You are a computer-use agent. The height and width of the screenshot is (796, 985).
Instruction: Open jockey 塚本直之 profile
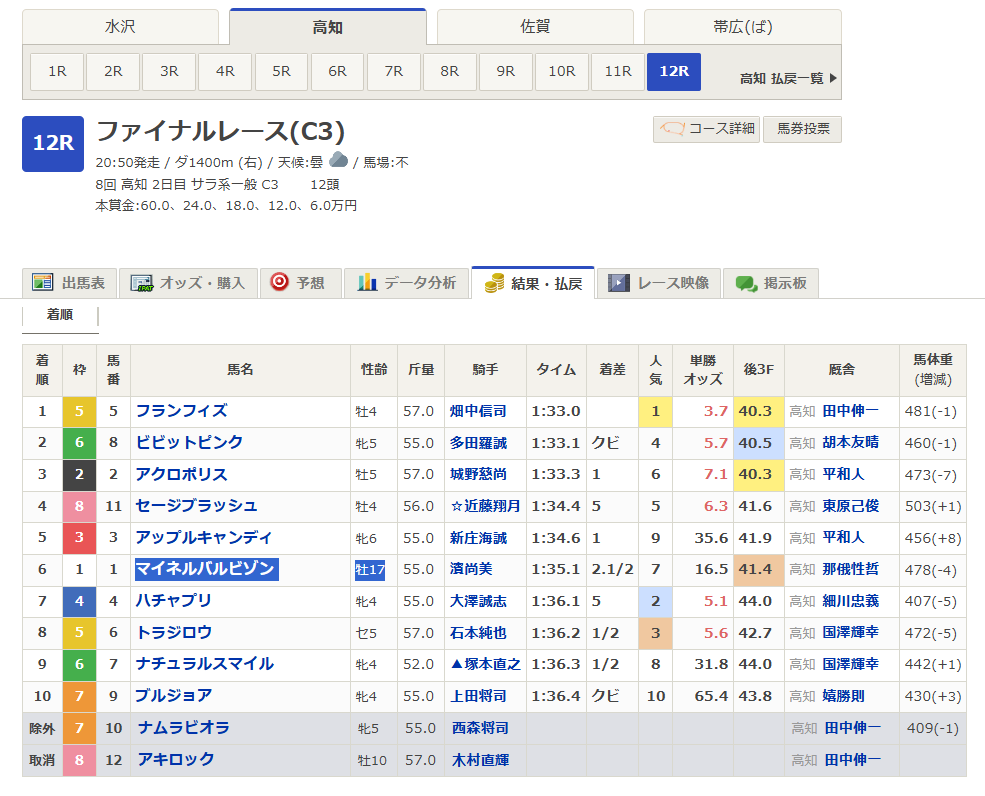492,664
